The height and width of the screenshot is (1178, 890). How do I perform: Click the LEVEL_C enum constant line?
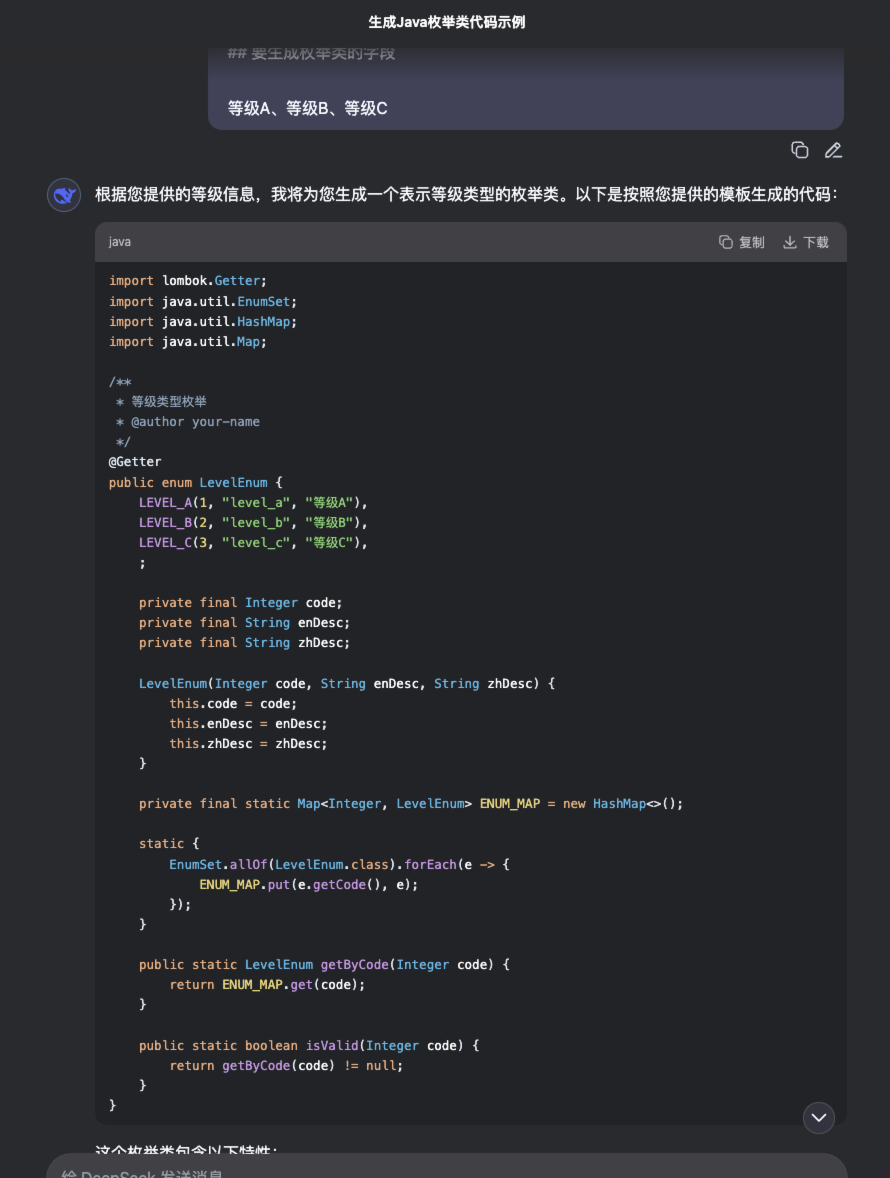[253, 542]
